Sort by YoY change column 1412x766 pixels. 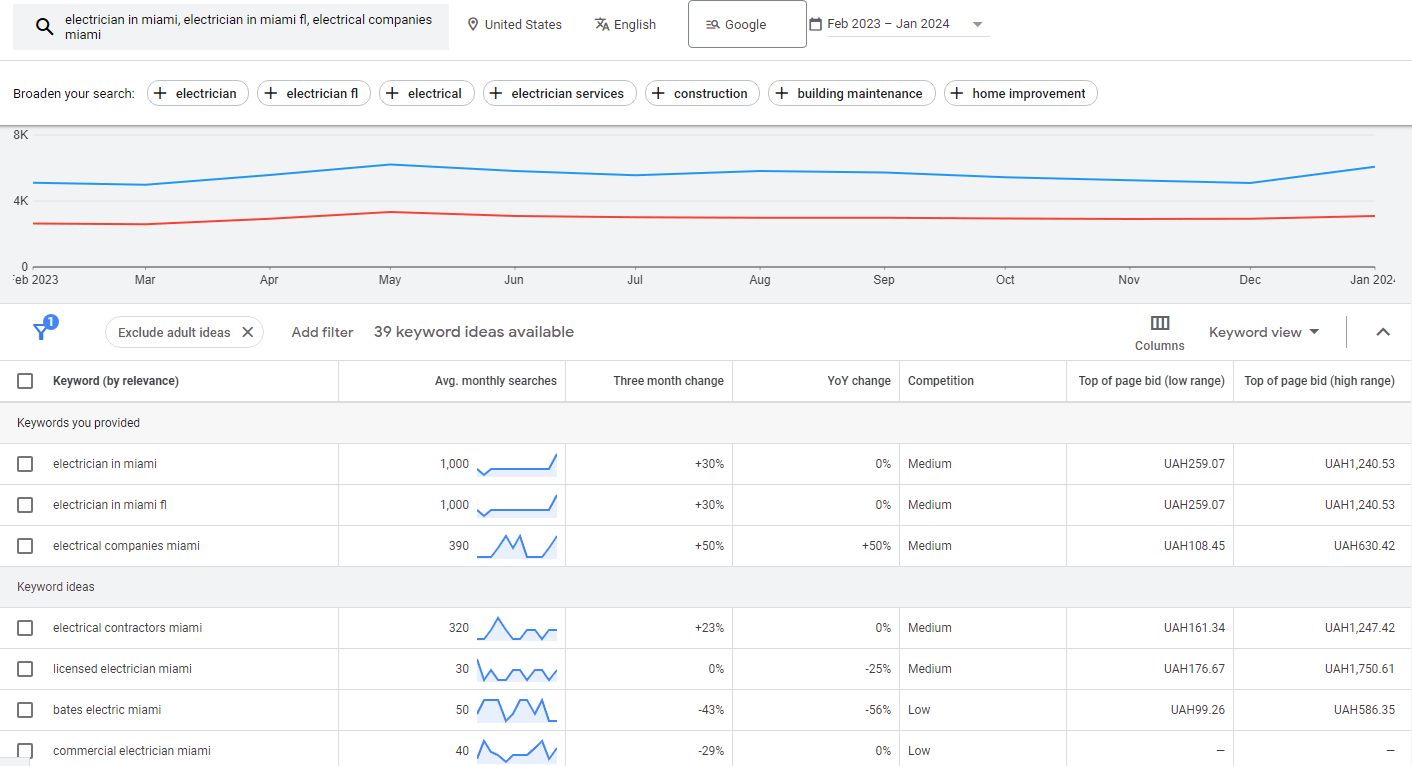pos(857,381)
